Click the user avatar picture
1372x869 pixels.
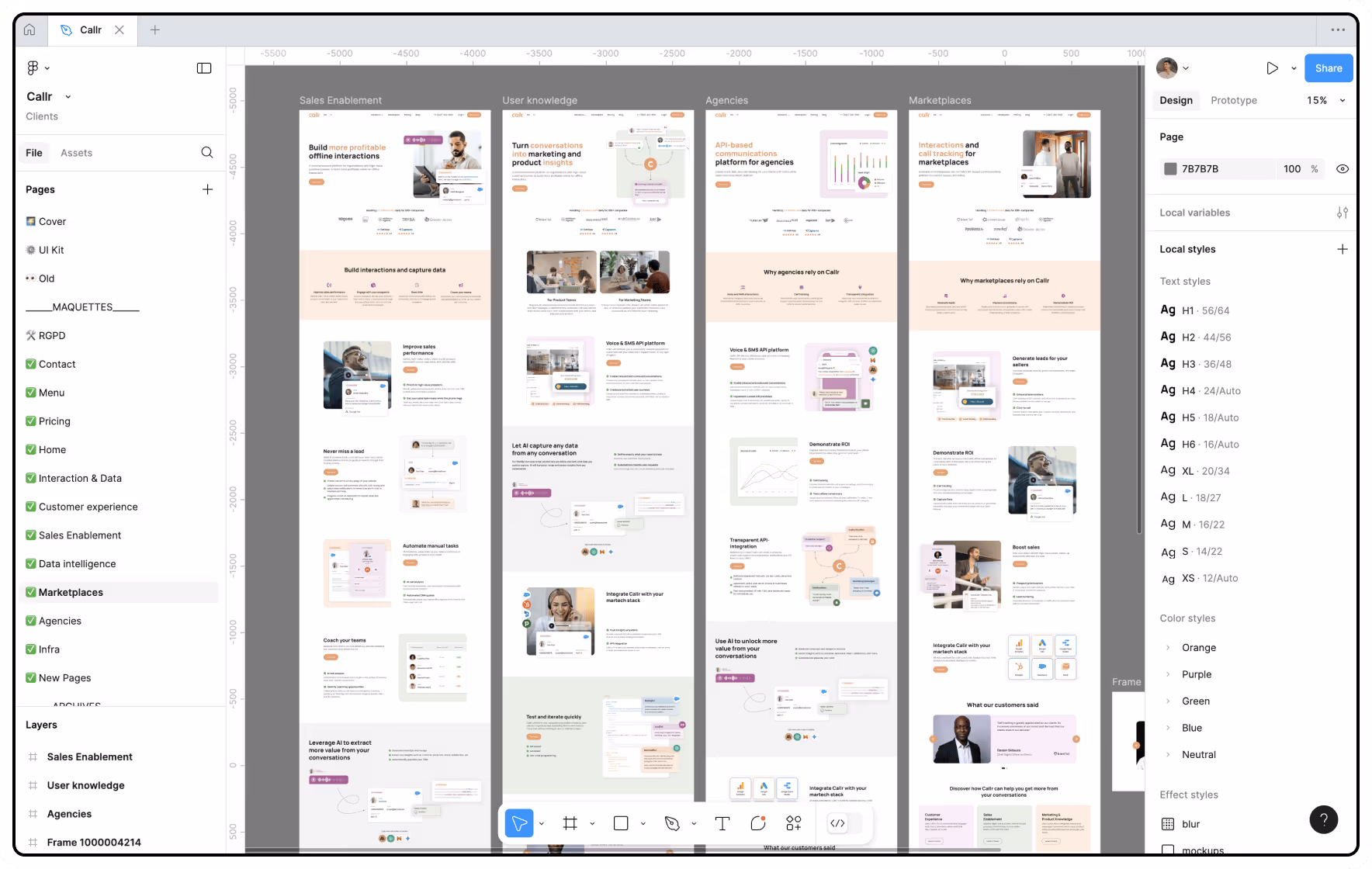coord(1167,68)
